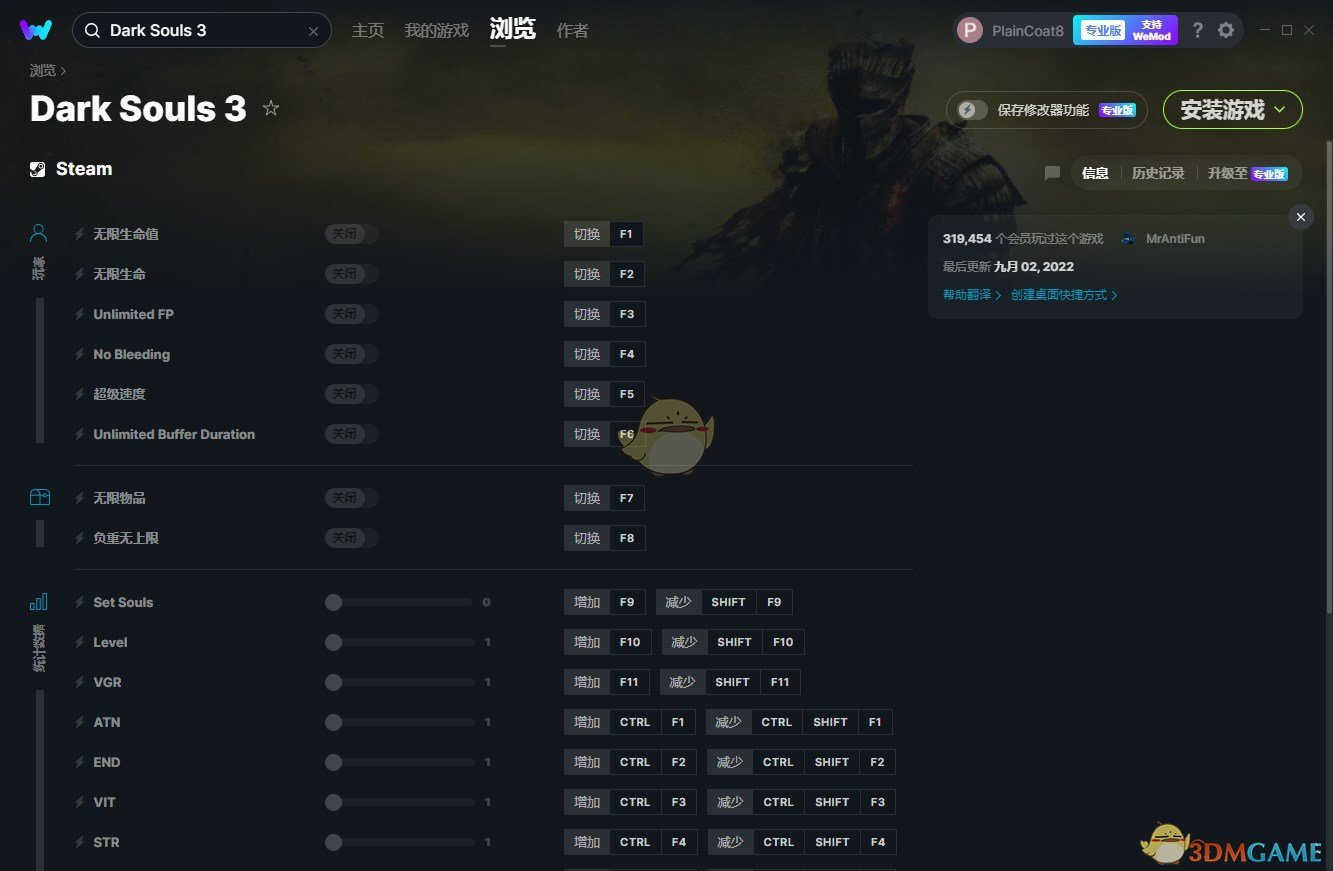
Task: Open the 创建桌面快捷方式 link
Action: click(x=1064, y=295)
